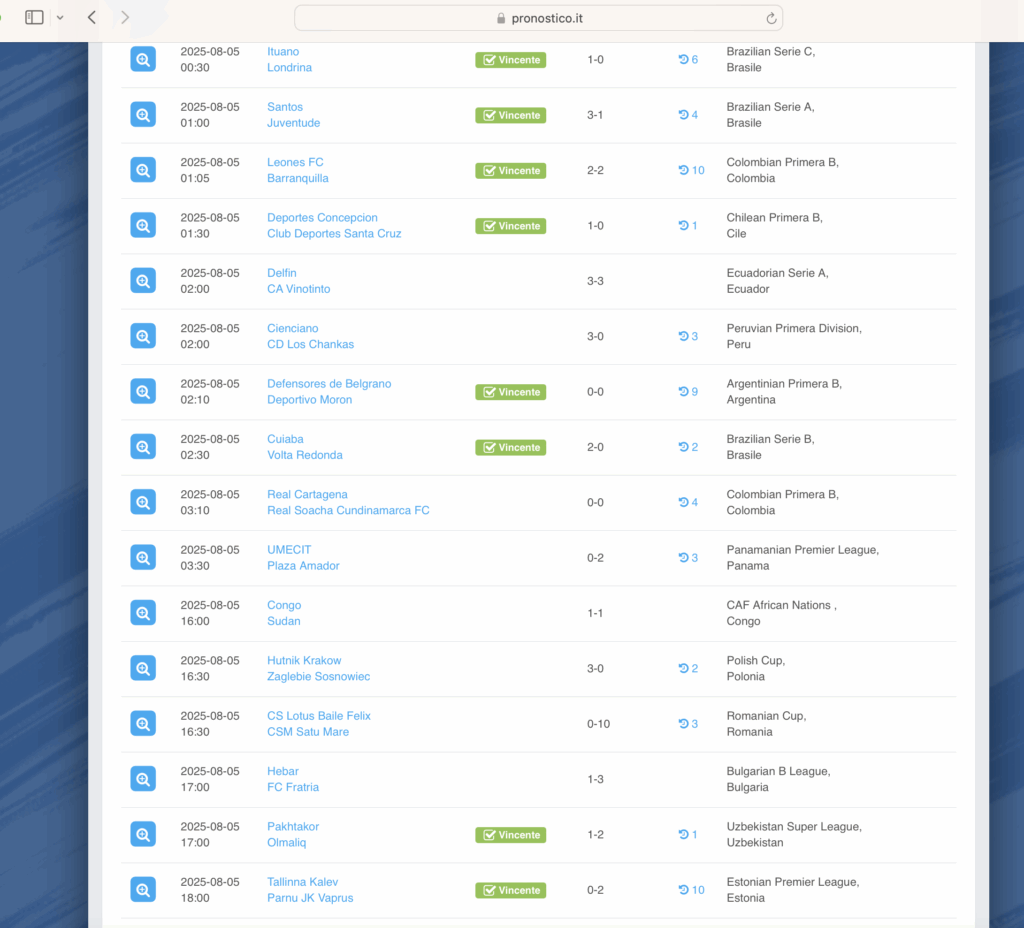The height and width of the screenshot is (928, 1024).
Task: Open magnifier icon for Pakhtakor match
Action: [x=142, y=835]
